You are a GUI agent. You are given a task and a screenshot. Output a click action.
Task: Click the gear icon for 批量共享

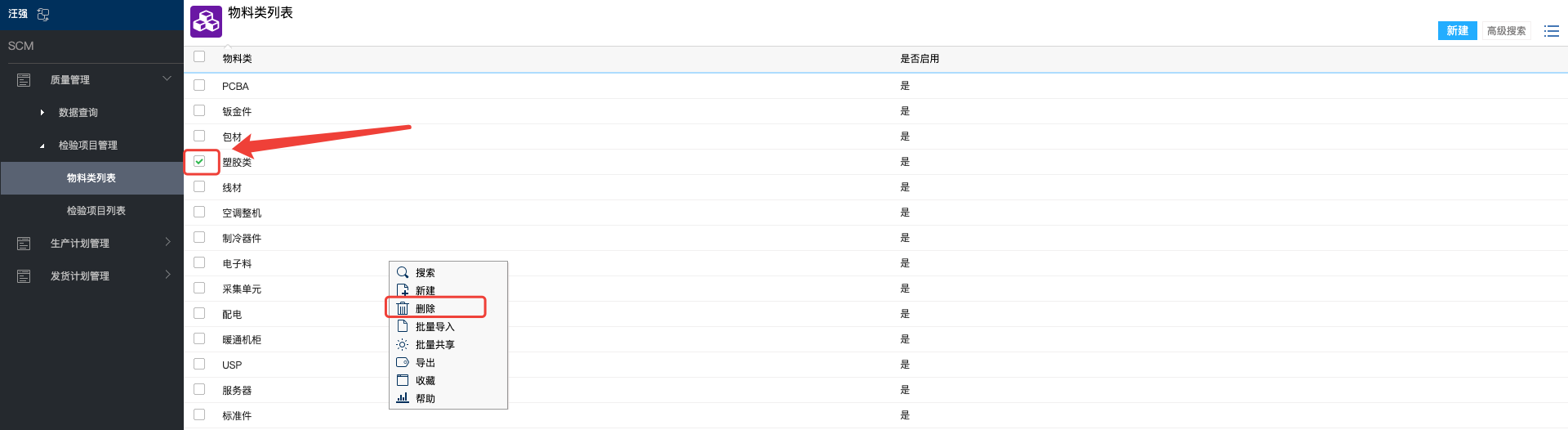pyautogui.click(x=403, y=344)
